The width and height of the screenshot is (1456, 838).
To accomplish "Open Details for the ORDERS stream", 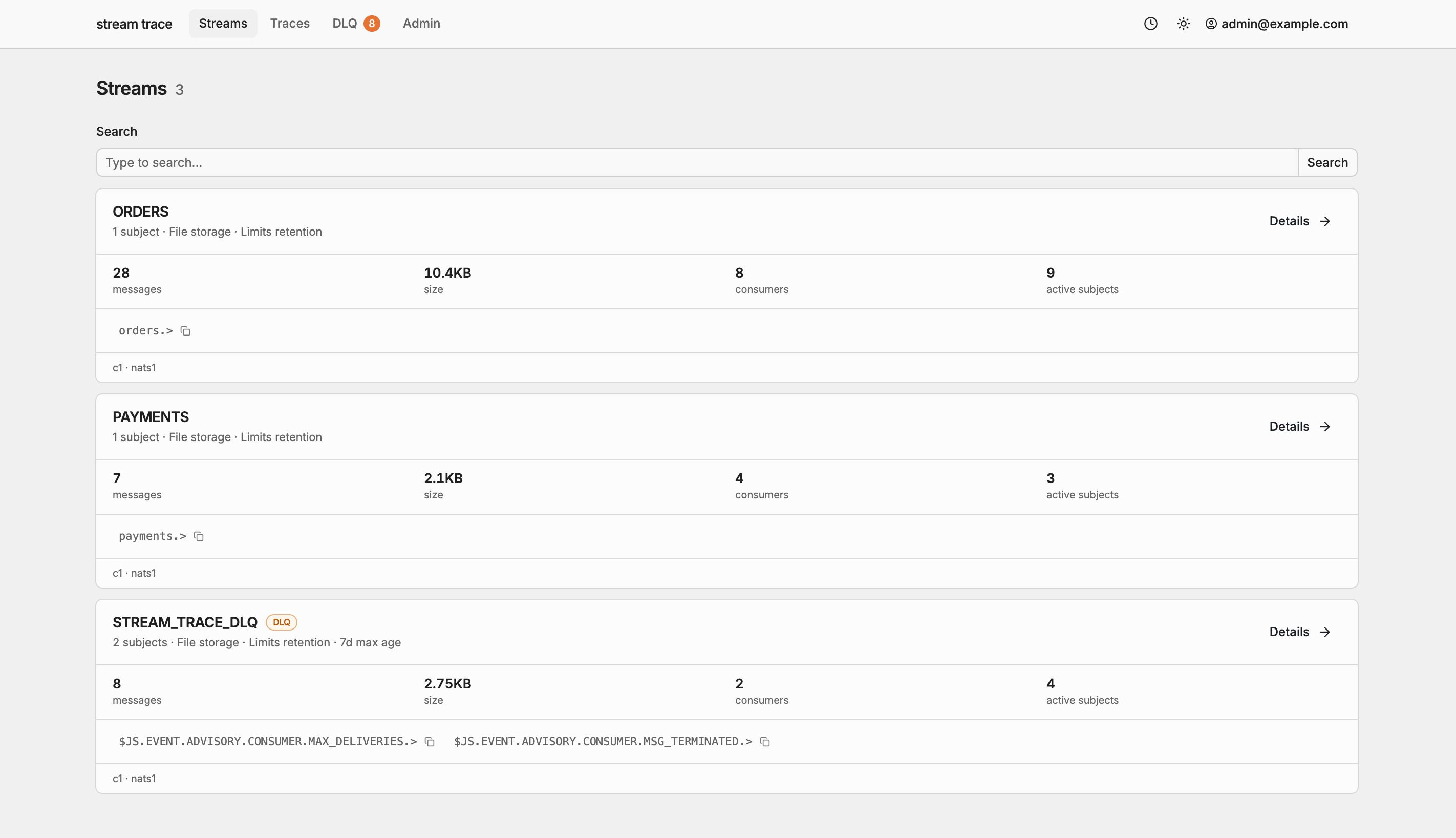I will (x=1300, y=222).
